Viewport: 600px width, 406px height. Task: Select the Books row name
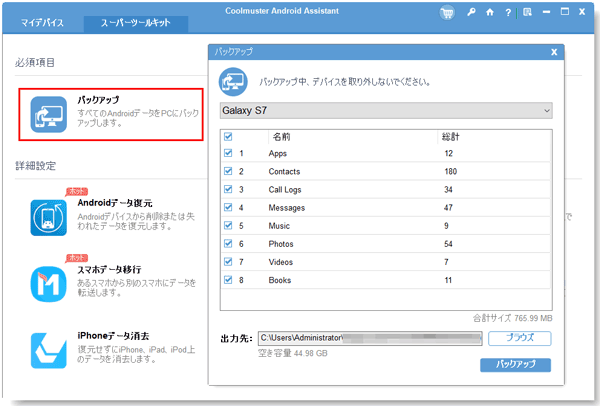pos(280,280)
